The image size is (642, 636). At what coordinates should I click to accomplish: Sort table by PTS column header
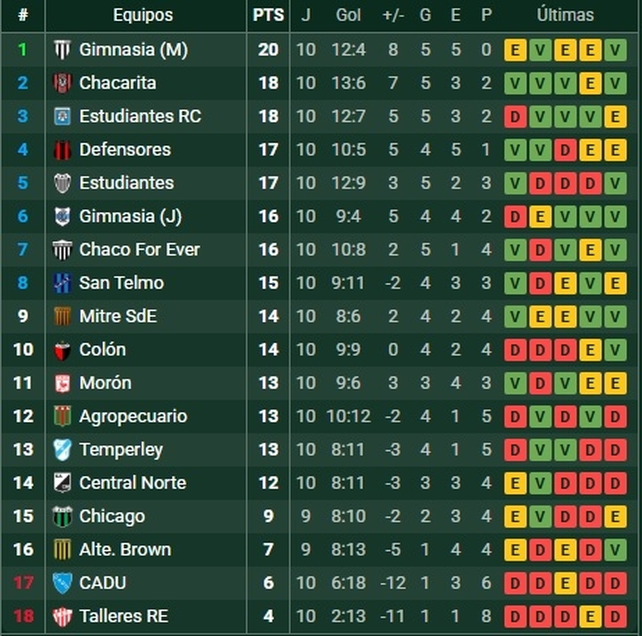pyautogui.click(x=268, y=15)
